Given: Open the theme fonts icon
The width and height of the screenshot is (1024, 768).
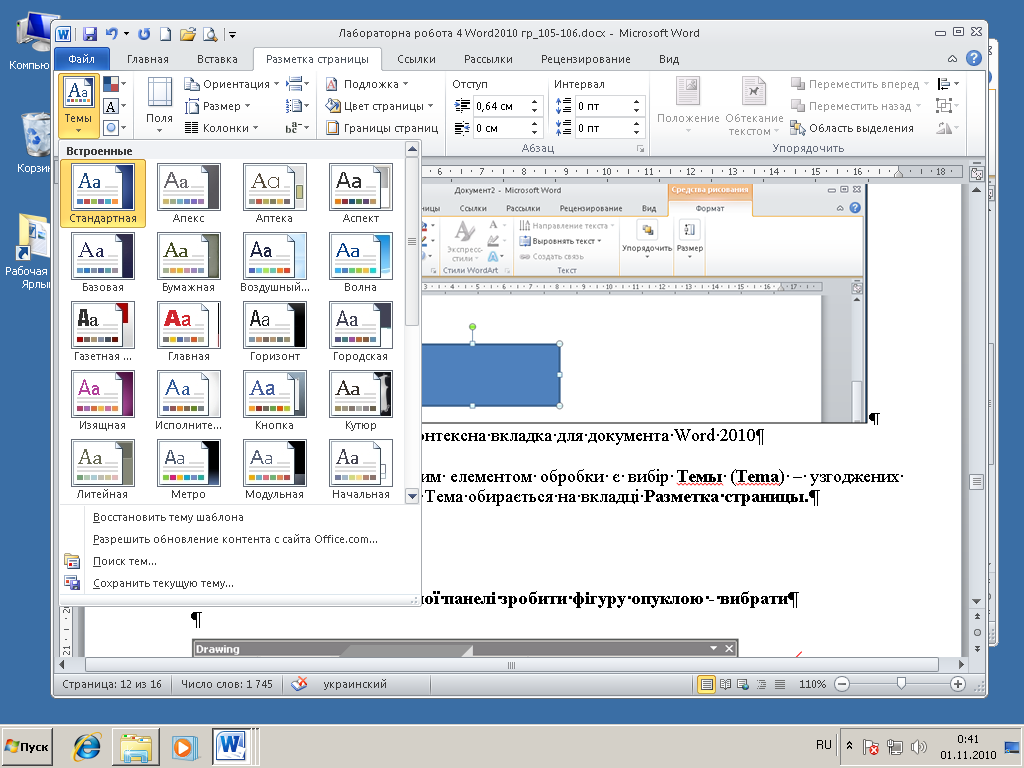Looking at the screenshot, I should coord(114,106).
